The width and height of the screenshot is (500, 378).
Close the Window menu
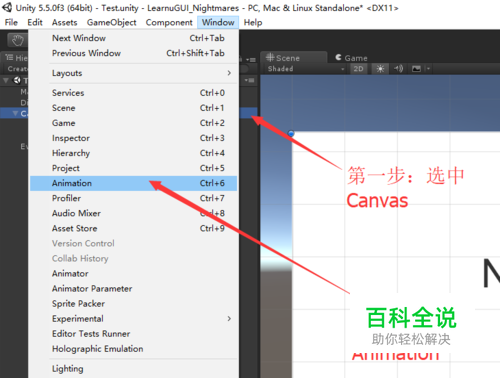tap(218, 22)
